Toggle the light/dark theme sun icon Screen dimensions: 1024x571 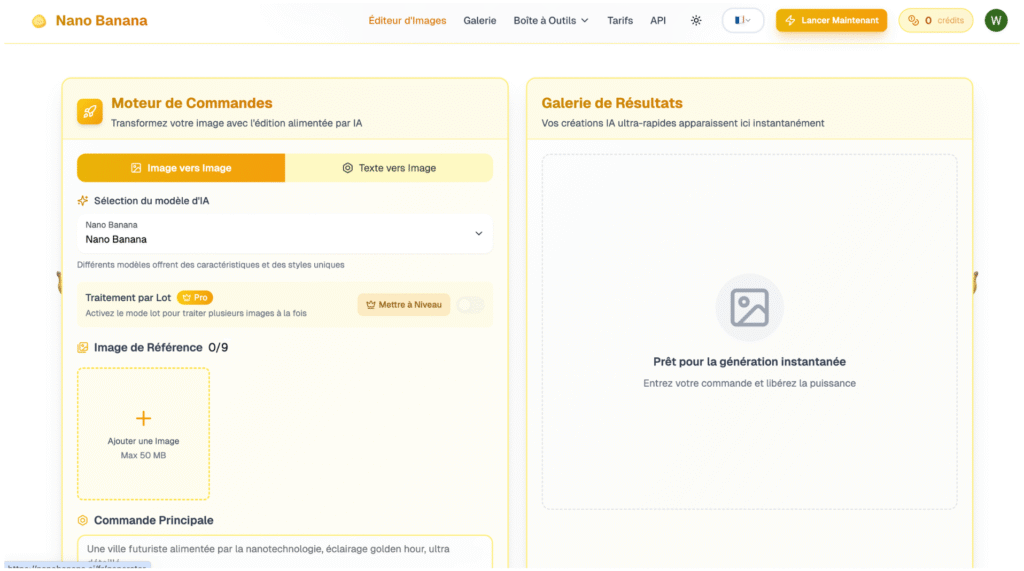(696, 20)
